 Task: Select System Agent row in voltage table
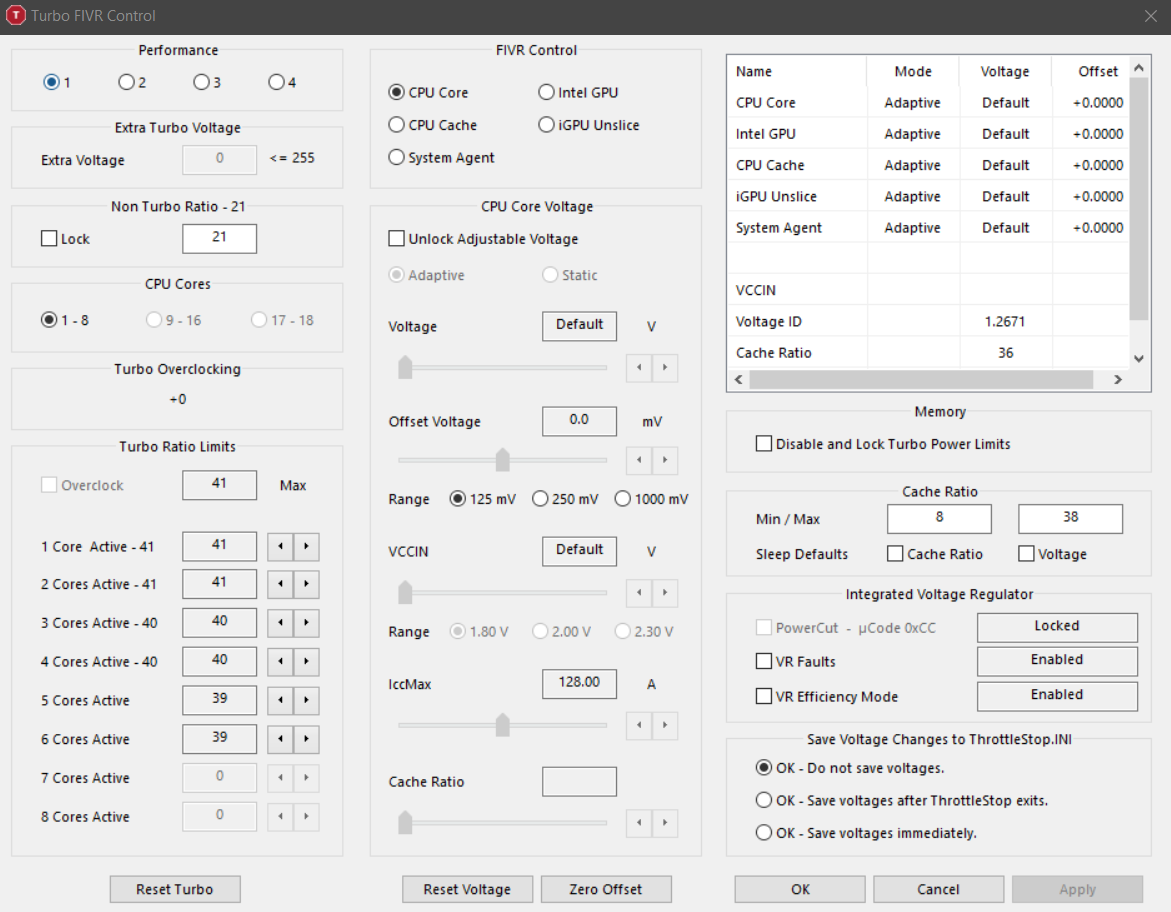(x=928, y=227)
